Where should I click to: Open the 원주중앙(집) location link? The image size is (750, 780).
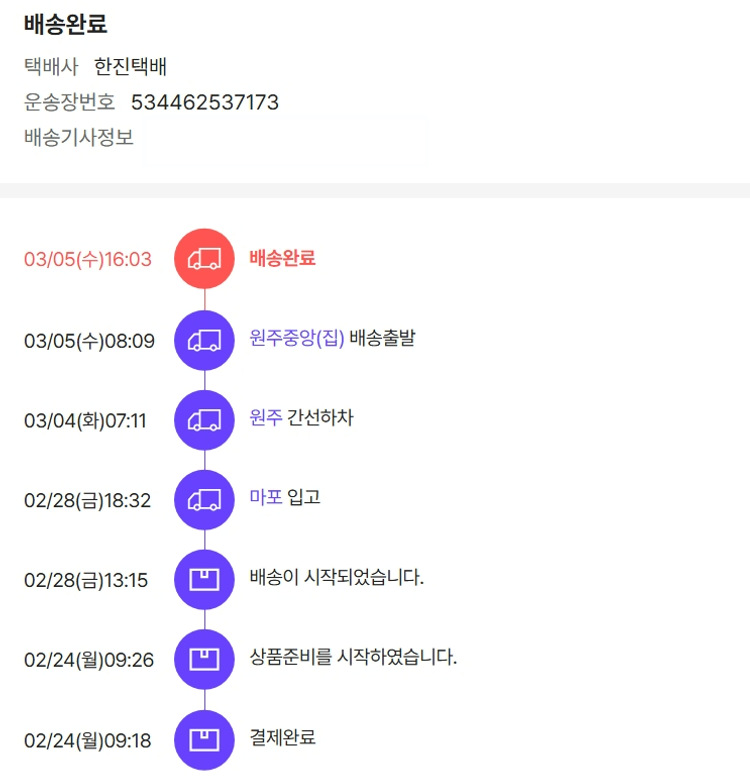[297, 338]
